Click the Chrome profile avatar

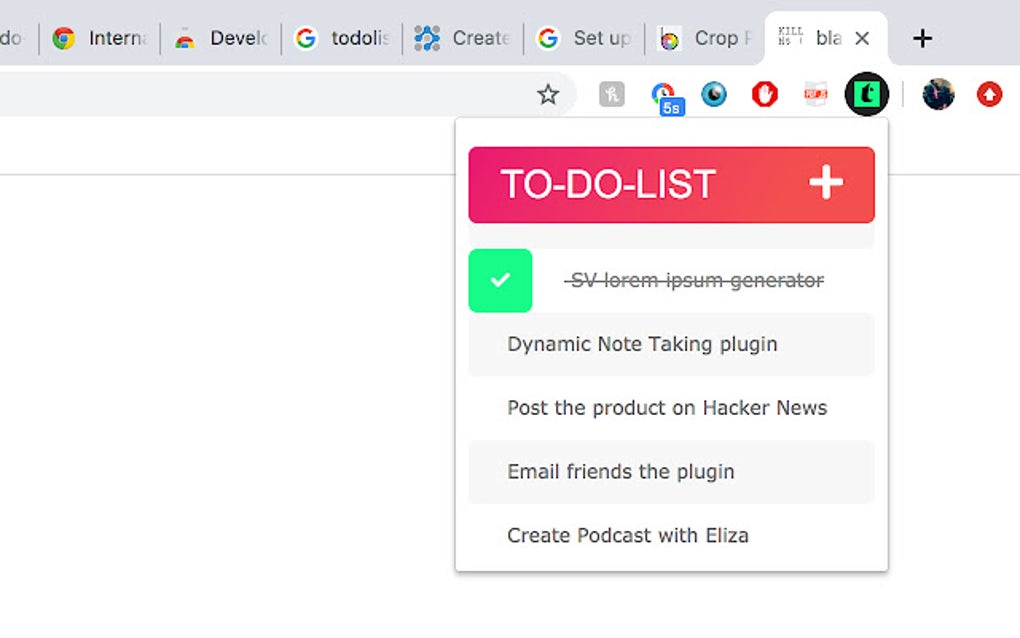pos(938,94)
